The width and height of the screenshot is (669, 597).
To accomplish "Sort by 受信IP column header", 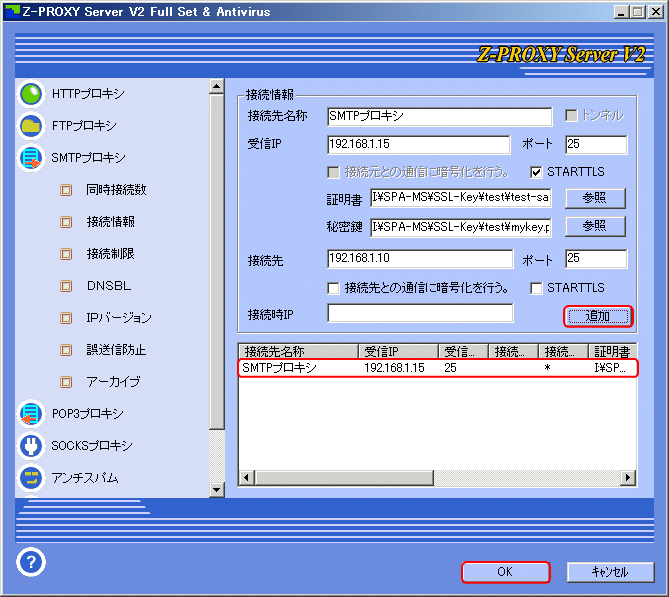I will pyautogui.click(x=398, y=351).
